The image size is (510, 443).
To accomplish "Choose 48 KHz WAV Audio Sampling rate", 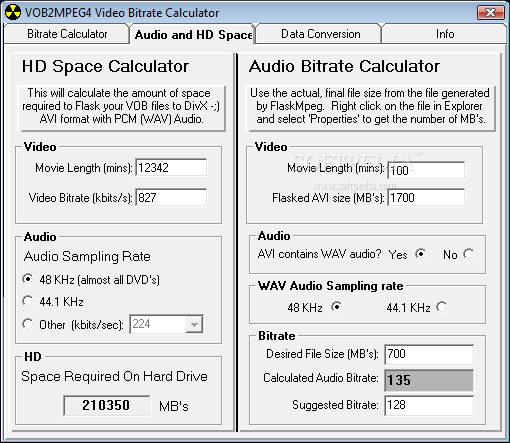I will 337,307.
